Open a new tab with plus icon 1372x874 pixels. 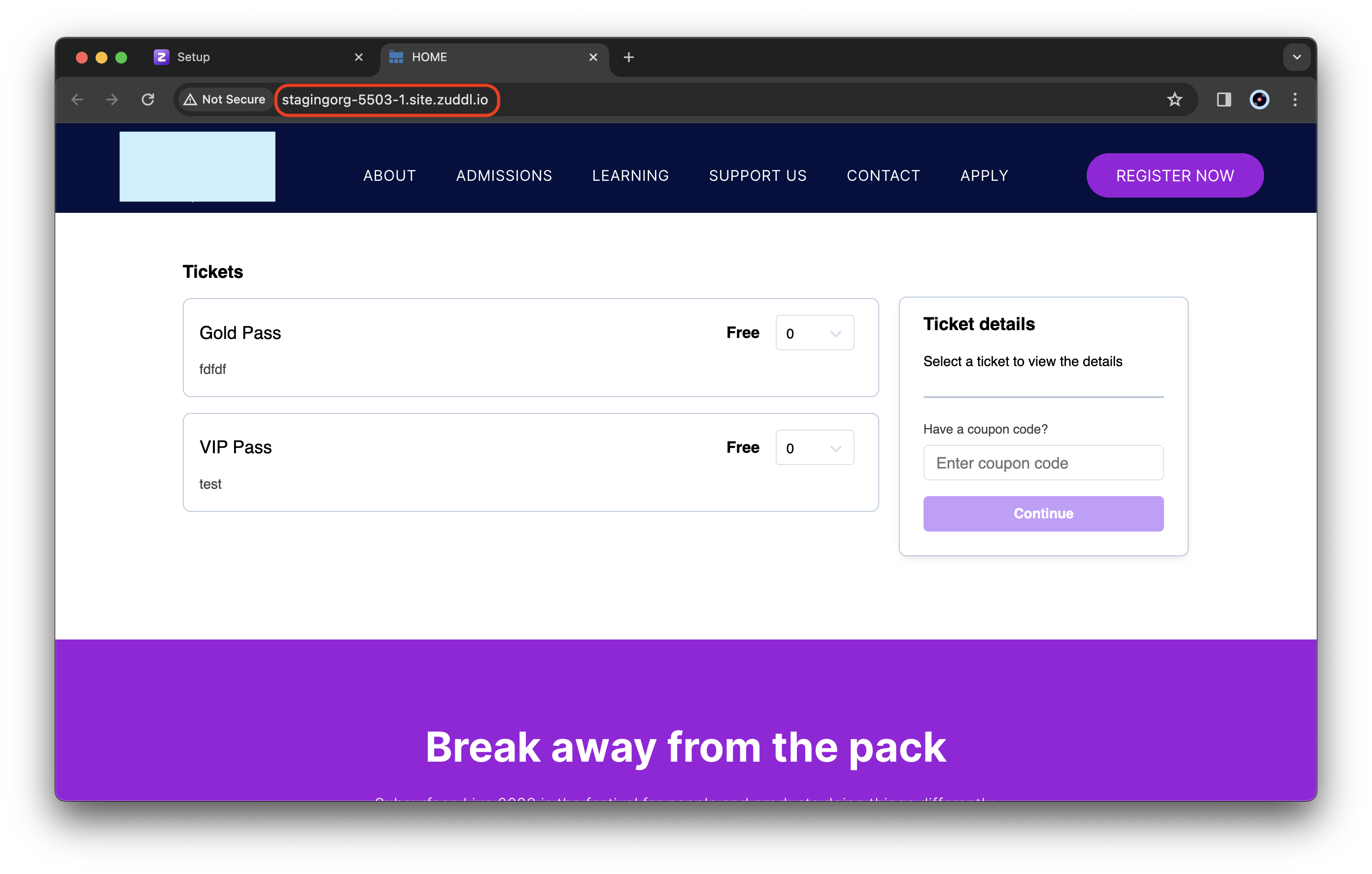click(628, 57)
